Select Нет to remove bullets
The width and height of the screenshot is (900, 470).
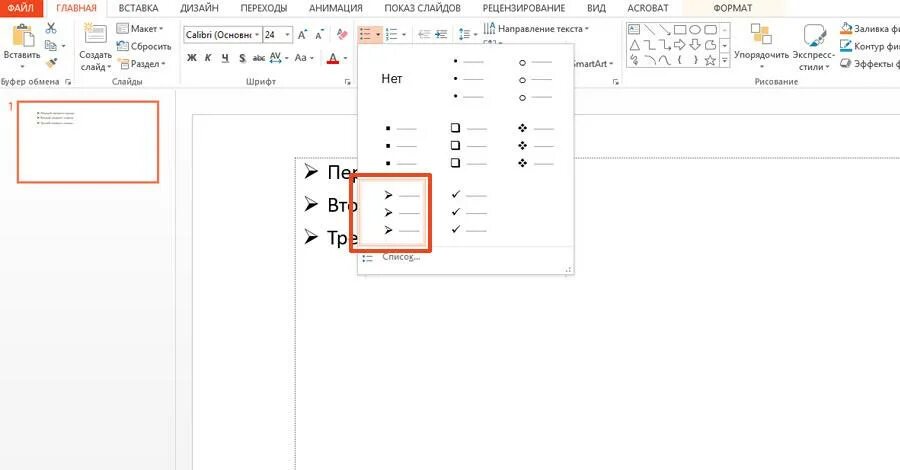[x=392, y=79]
